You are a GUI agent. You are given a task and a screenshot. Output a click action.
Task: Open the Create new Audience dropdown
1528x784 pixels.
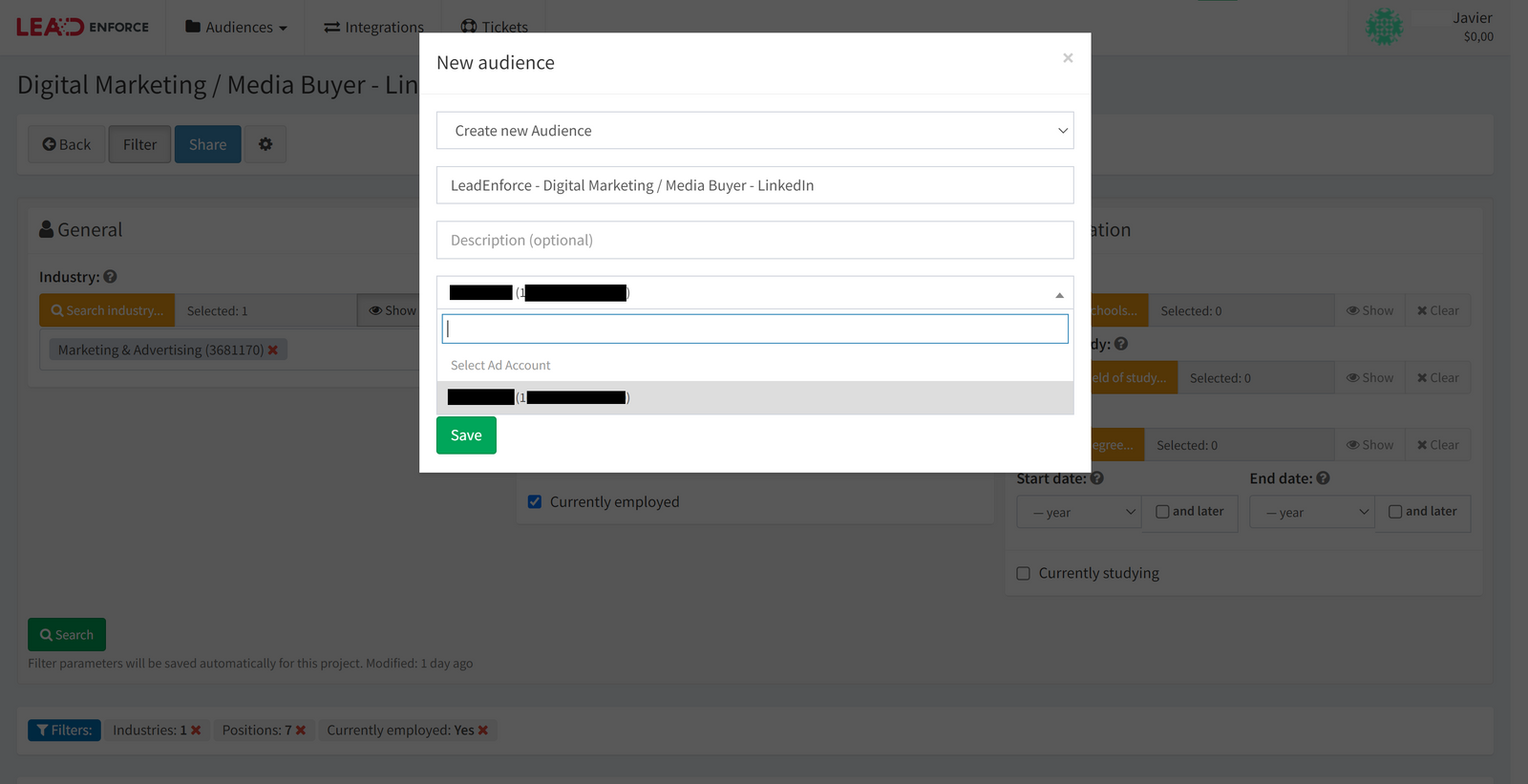[754, 131]
